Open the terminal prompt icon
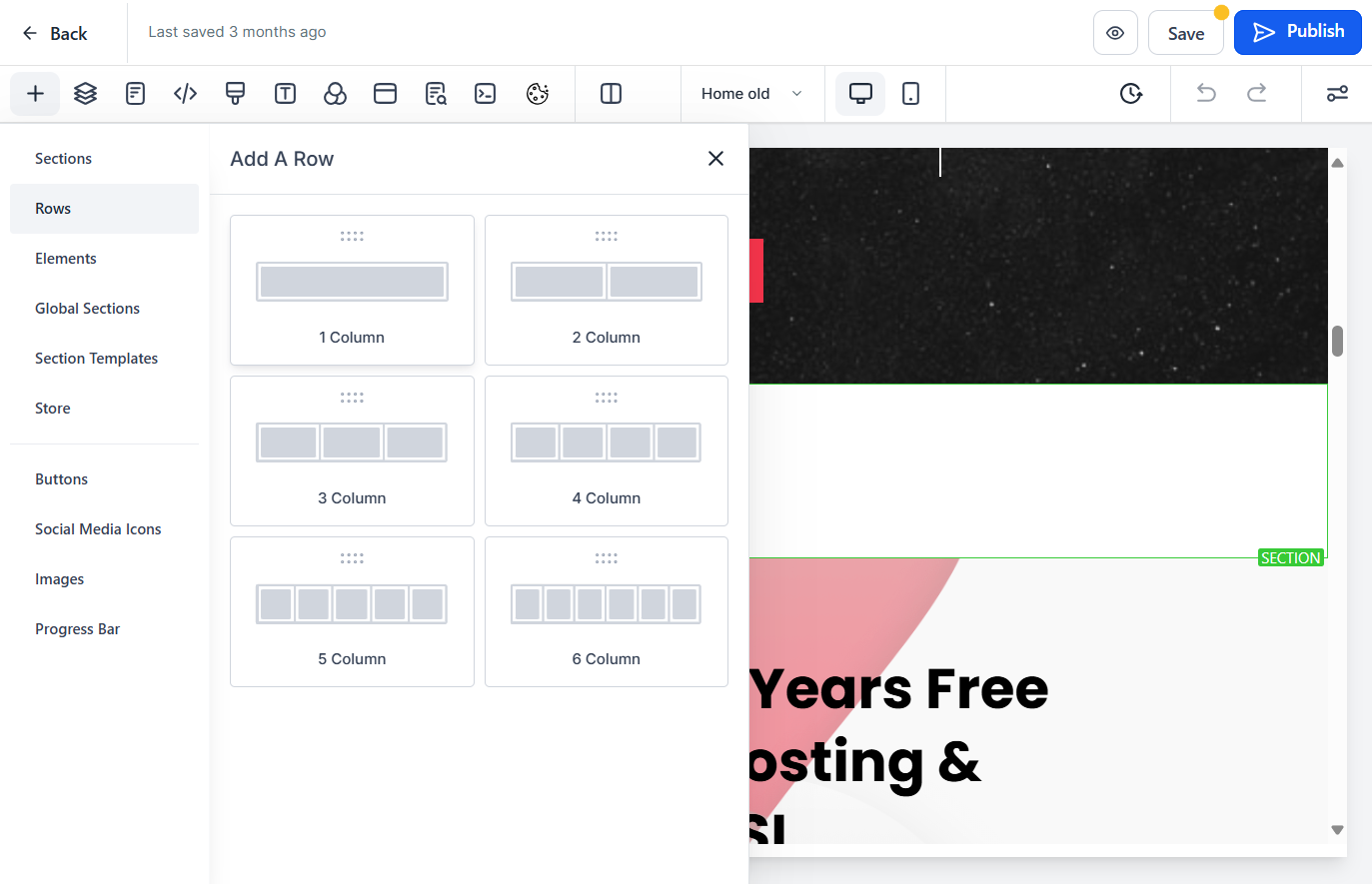The height and width of the screenshot is (884, 1372). [486, 94]
